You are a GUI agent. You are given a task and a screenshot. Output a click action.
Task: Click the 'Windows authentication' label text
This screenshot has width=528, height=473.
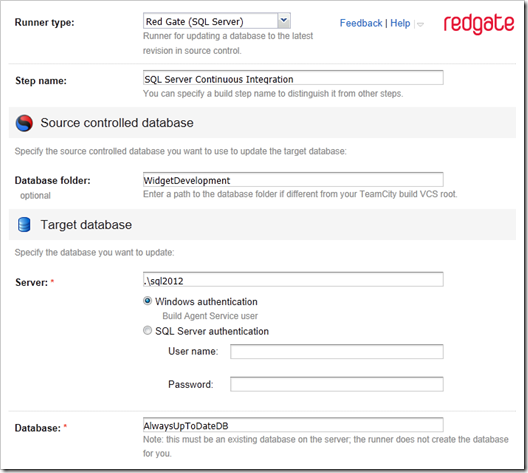tap(206, 302)
